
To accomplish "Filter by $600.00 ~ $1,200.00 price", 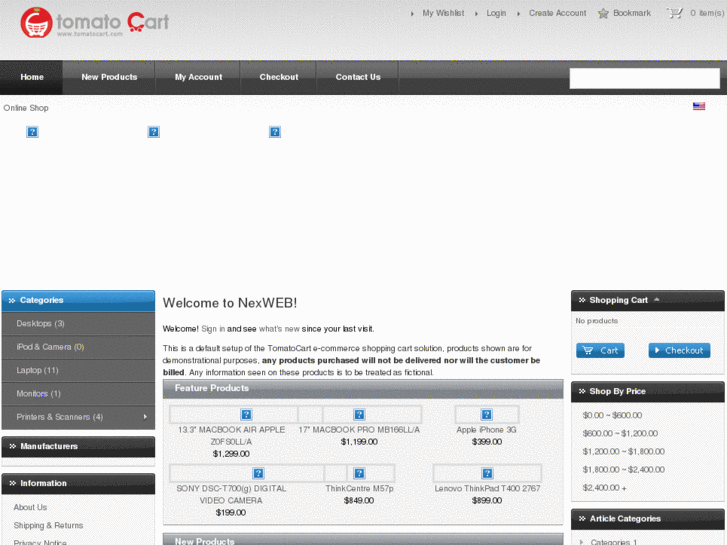I will 620,433.
